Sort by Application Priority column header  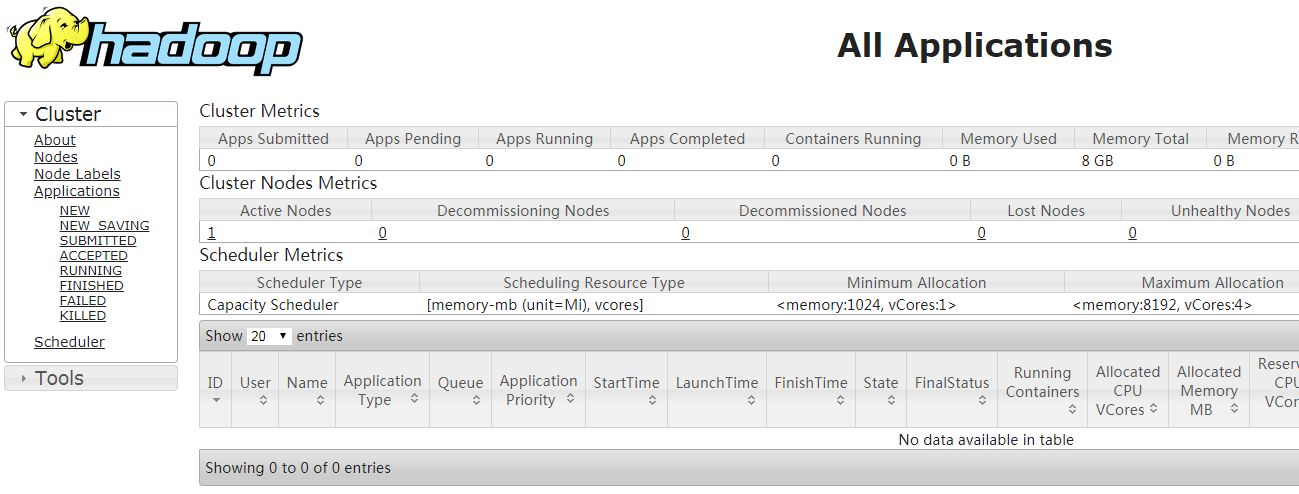click(x=538, y=390)
